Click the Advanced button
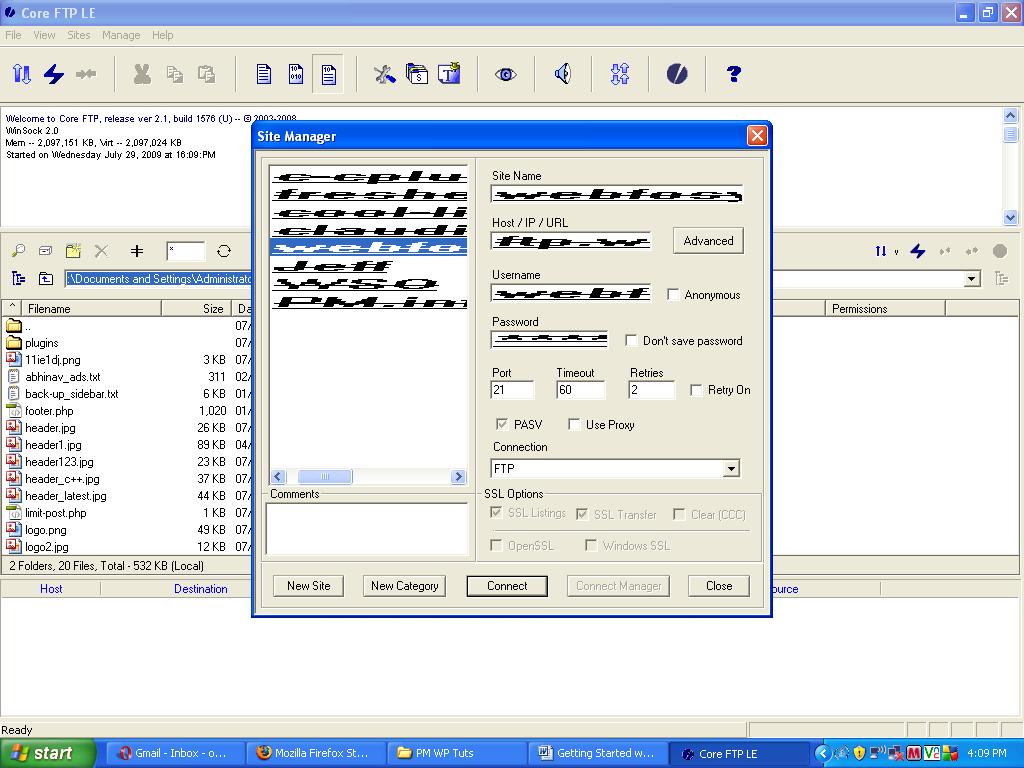This screenshot has height=768, width=1024. [708, 240]
